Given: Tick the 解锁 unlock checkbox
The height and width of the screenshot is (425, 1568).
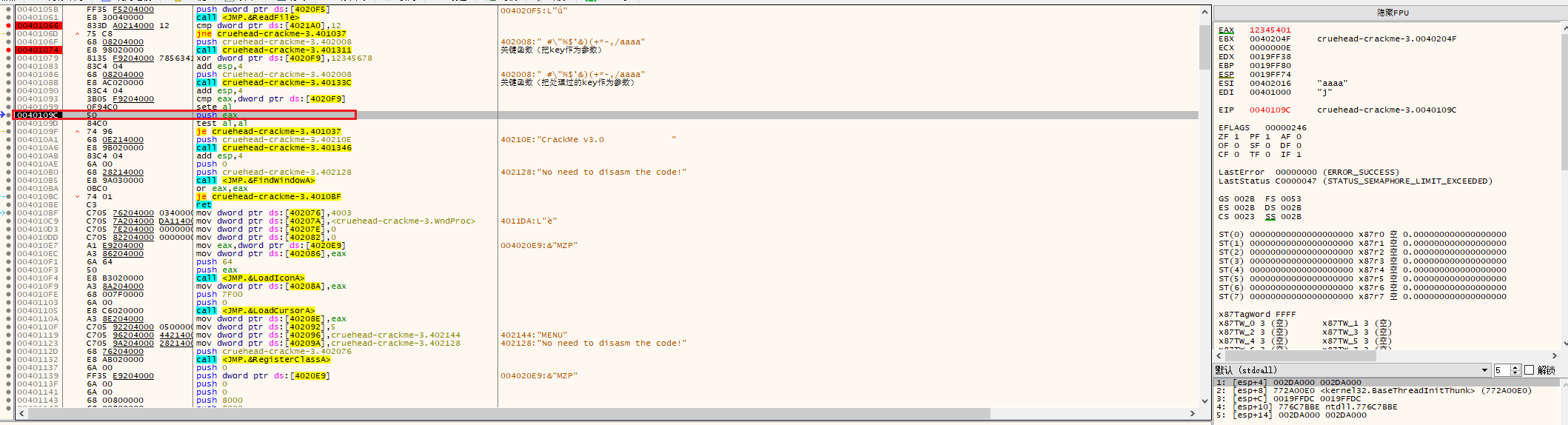Looking at the screenshot, I should pyautogui.click(x=1530, y=370).
